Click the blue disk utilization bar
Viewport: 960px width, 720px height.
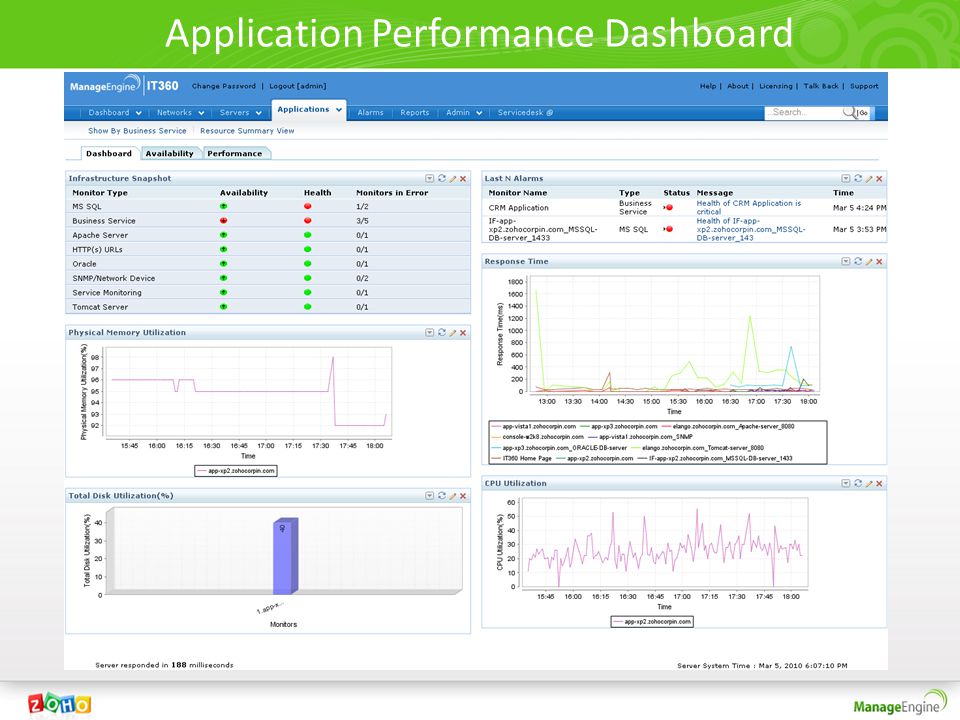(x=285, y=556)
